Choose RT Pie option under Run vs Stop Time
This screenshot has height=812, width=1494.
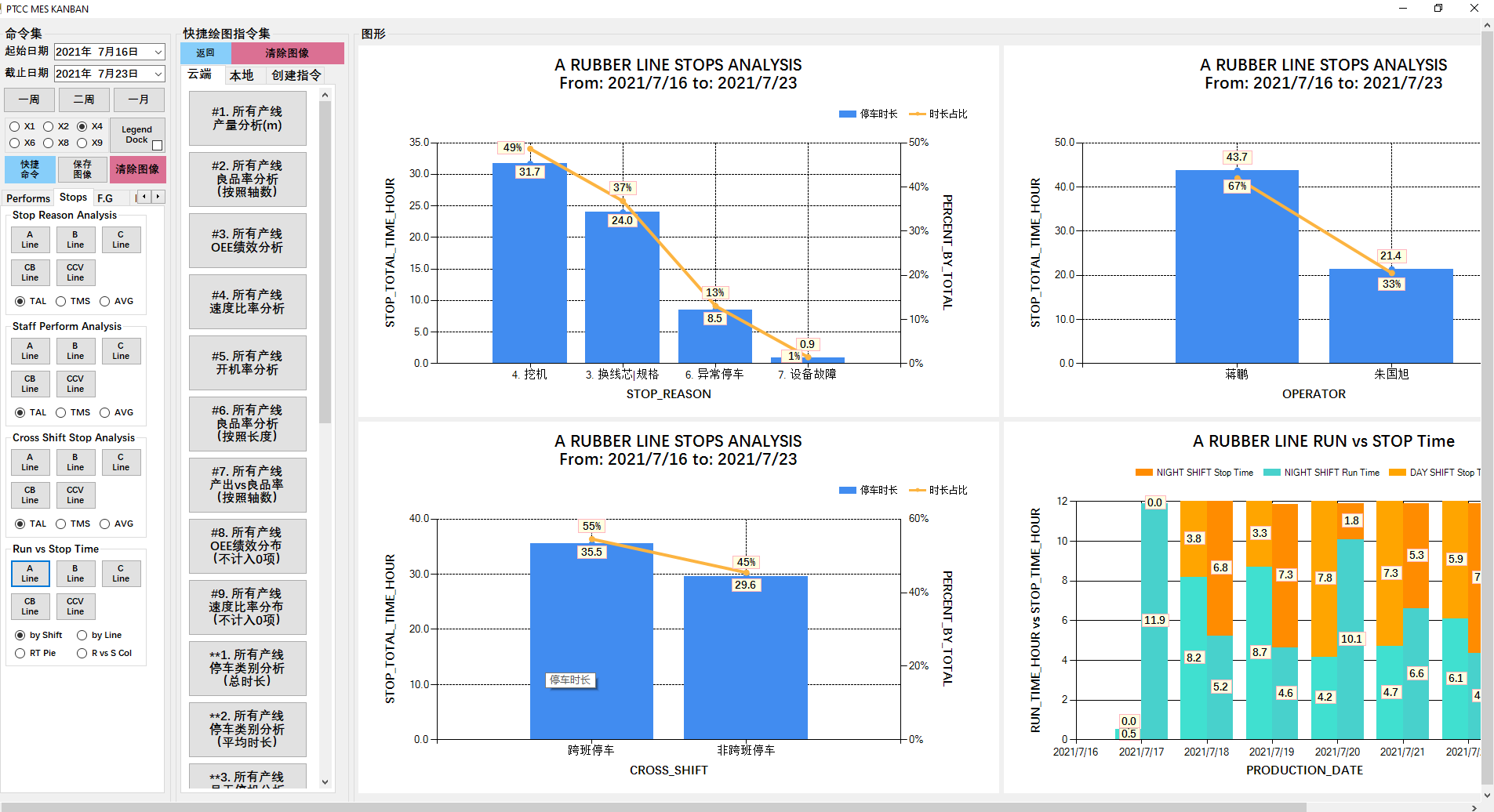point(20,653)
